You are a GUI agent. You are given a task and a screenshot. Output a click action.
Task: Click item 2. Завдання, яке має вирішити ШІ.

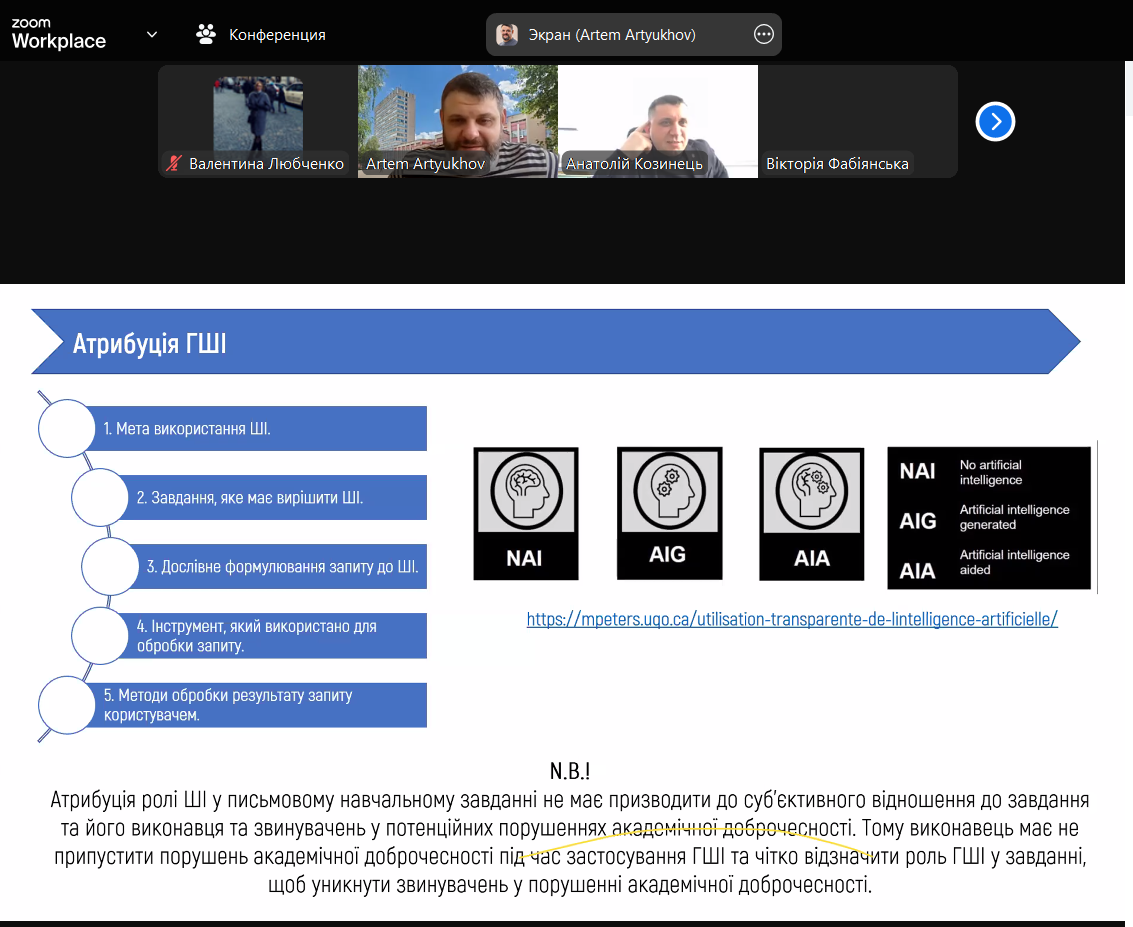(x=273, y=497)
